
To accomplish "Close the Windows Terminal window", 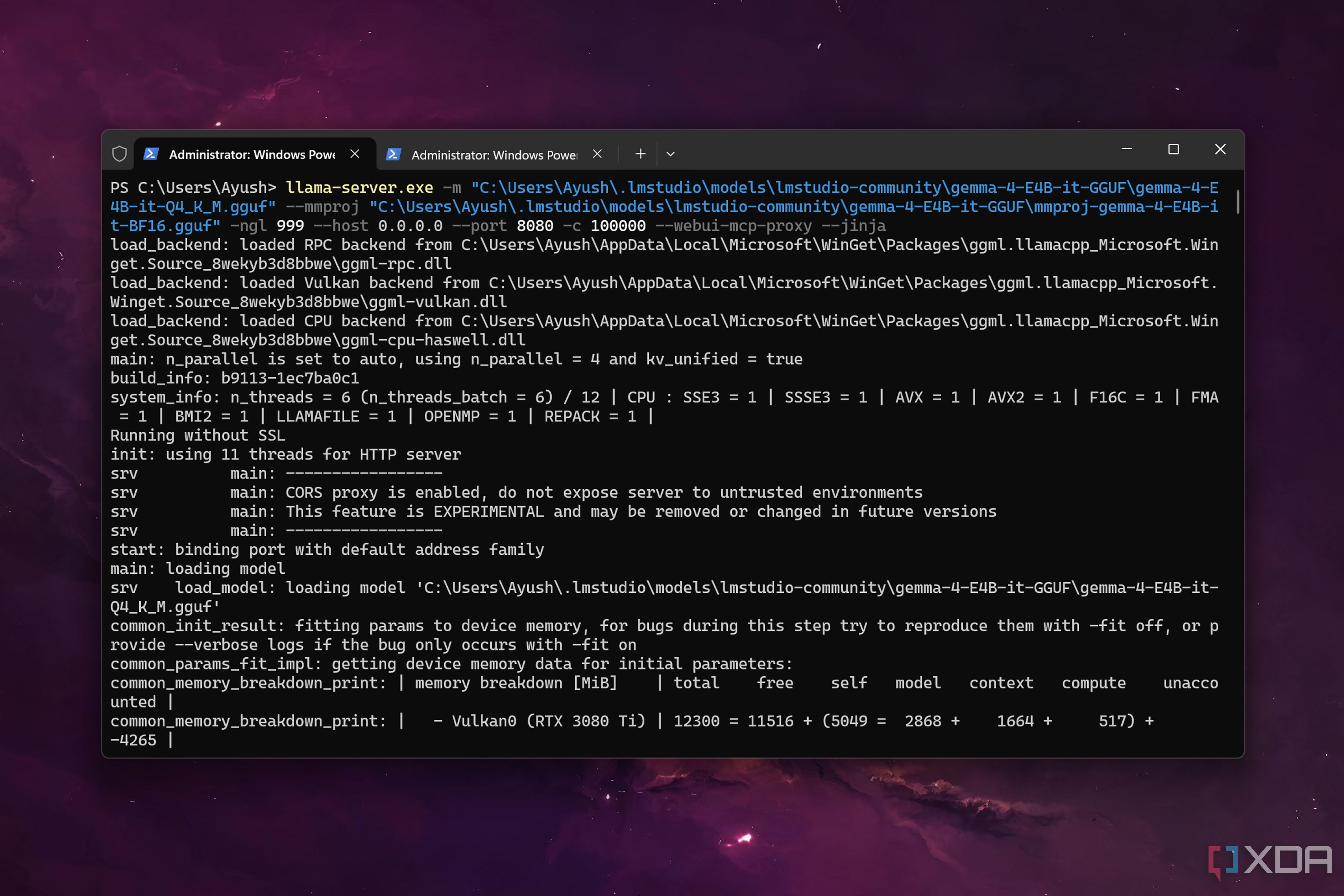I will (1220, 149).
